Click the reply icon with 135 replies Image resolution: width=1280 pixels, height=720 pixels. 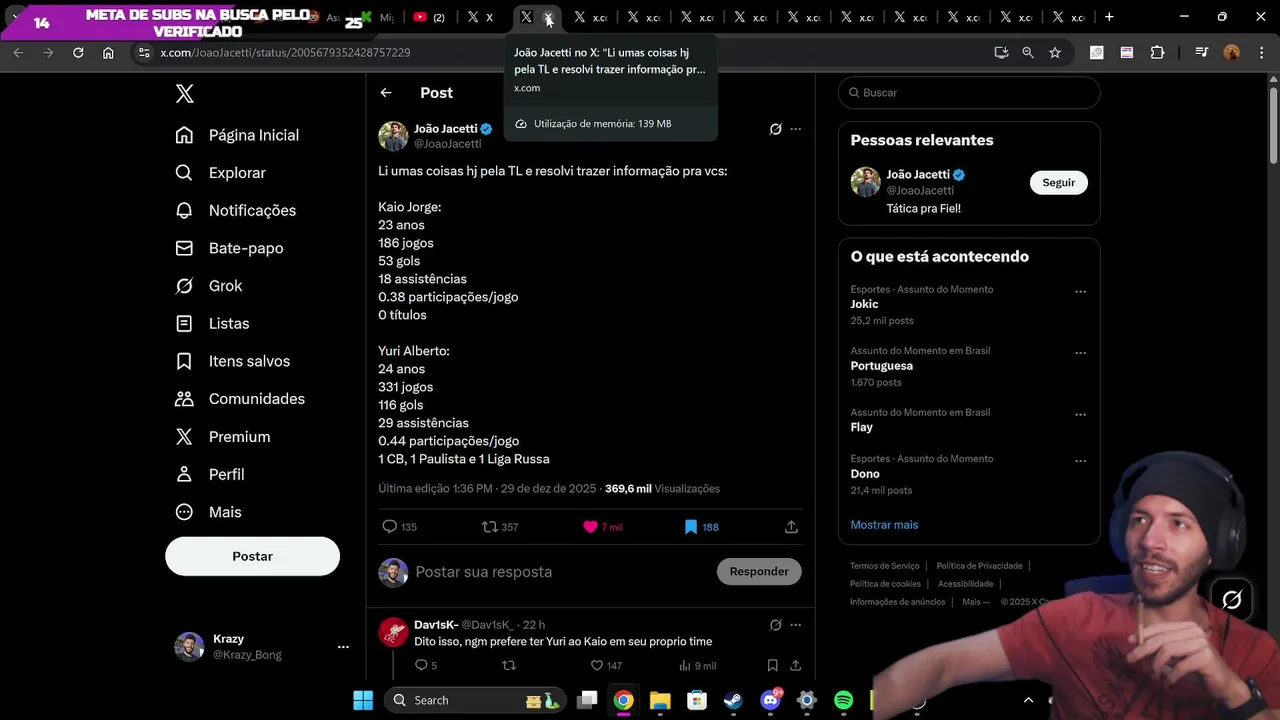click(x=399, y=527)
